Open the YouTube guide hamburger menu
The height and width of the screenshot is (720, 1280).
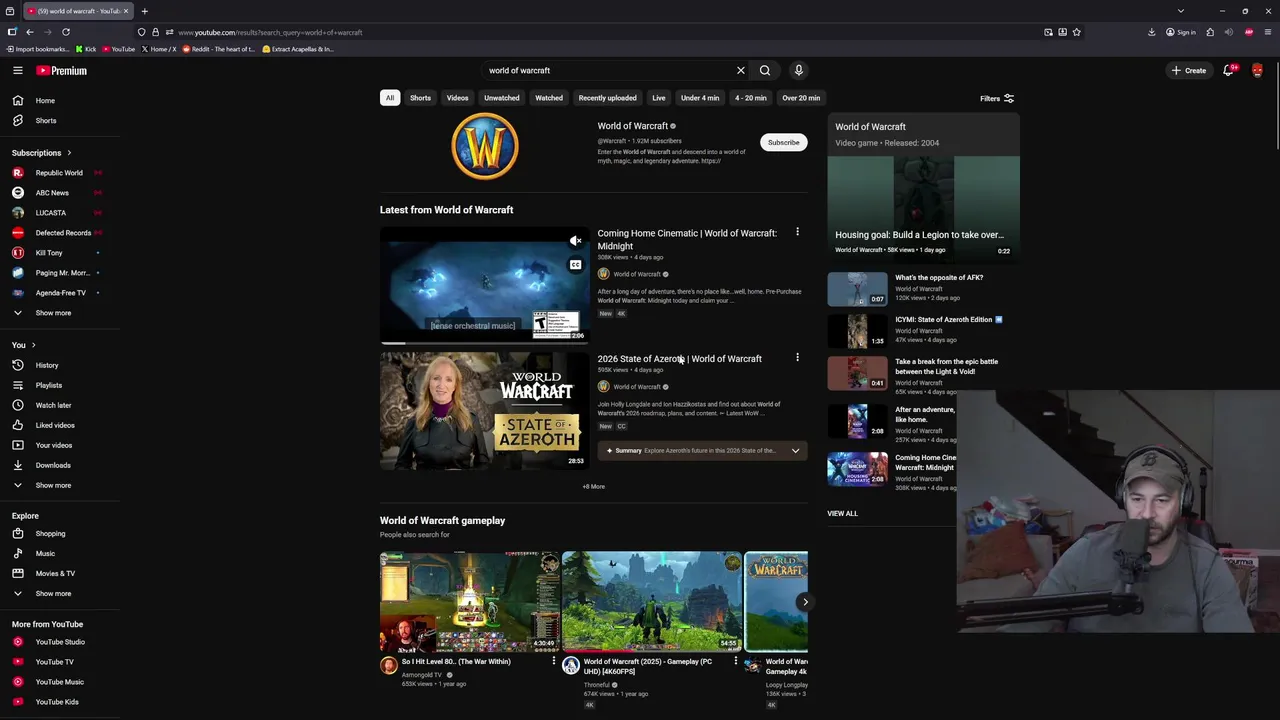[x=17, y=70]
